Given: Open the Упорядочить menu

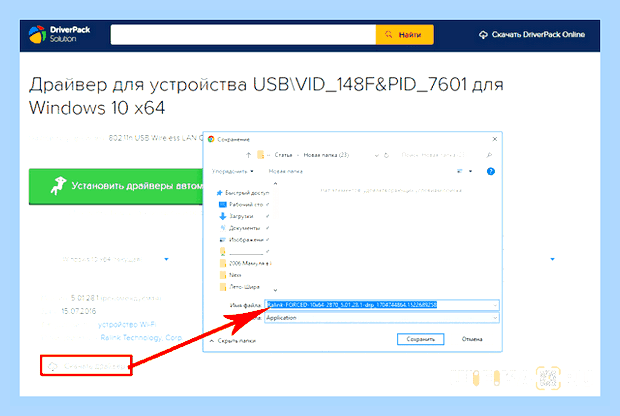Looking at the screenshot, I should tap(232, 171).
